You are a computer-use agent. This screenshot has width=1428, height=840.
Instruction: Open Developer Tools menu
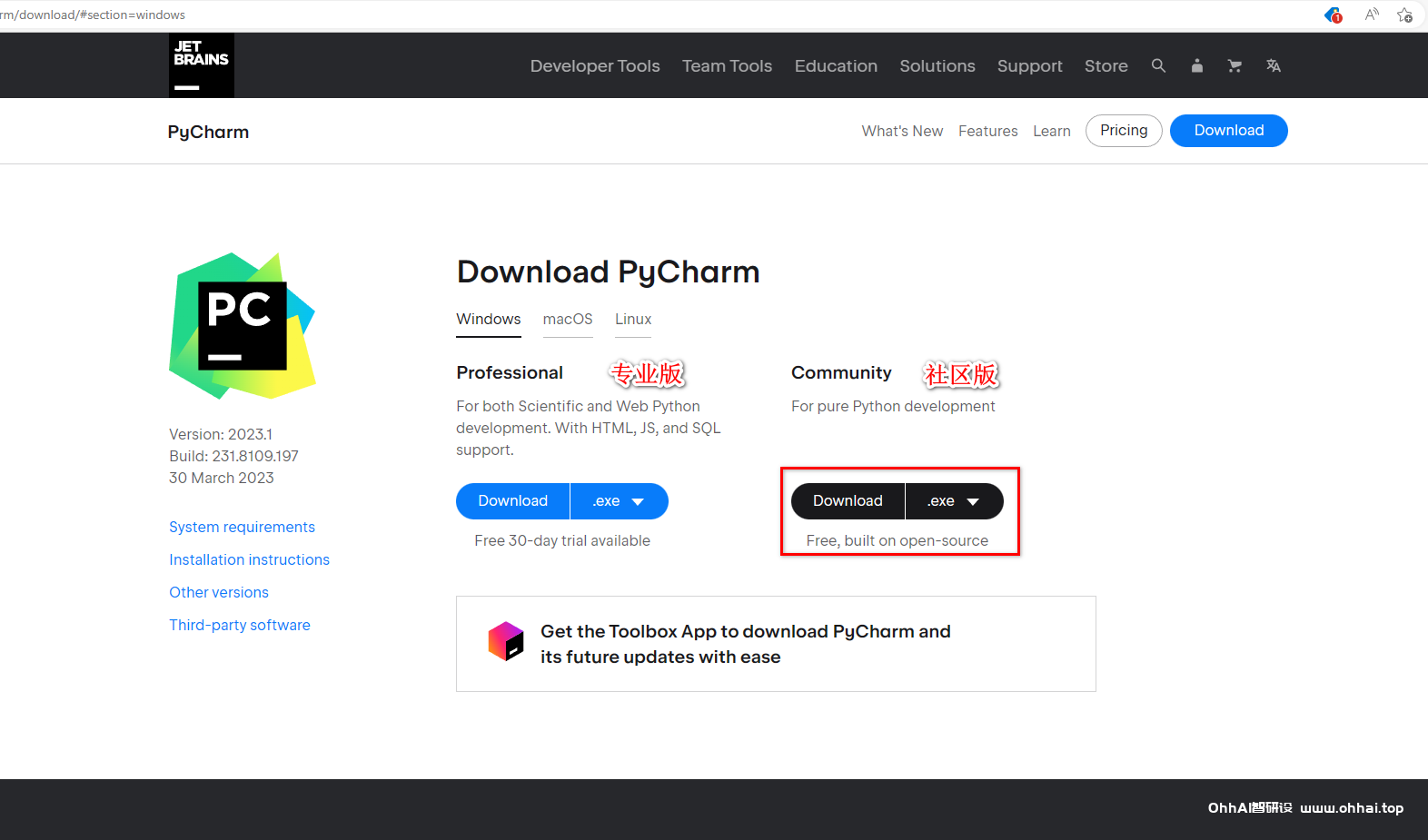(595, 66)
